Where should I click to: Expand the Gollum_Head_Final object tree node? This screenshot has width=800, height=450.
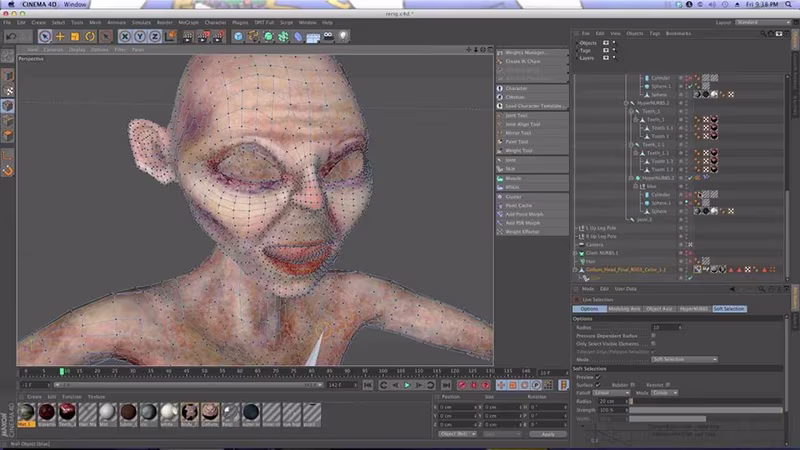(x=576, y=269)
